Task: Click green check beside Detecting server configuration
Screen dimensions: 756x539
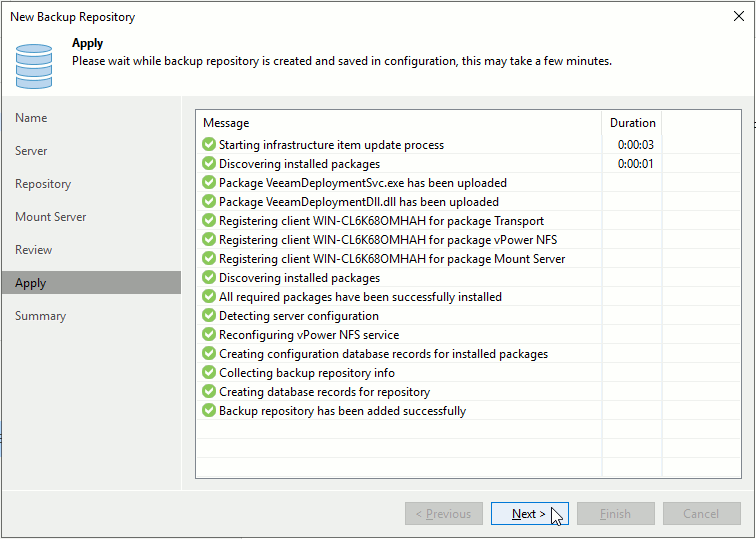Action: [209, 316]
